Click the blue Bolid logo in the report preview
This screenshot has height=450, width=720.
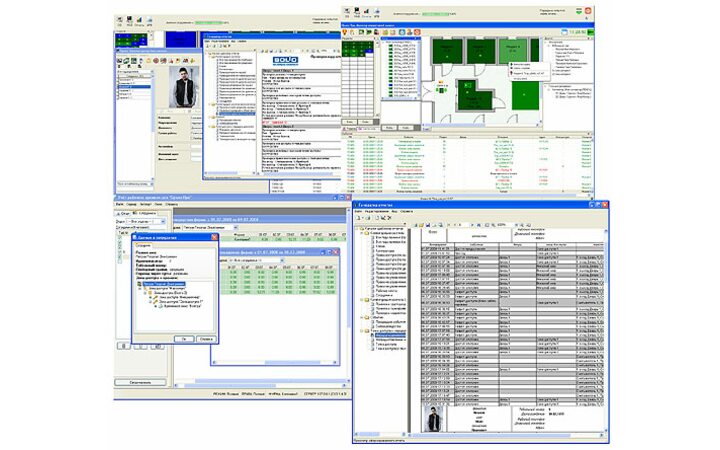(x=285, y=59)
